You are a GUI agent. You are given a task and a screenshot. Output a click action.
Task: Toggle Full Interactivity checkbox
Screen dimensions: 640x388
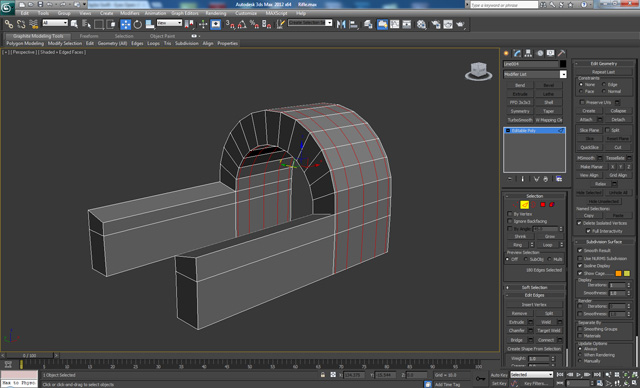click(588, 231)
